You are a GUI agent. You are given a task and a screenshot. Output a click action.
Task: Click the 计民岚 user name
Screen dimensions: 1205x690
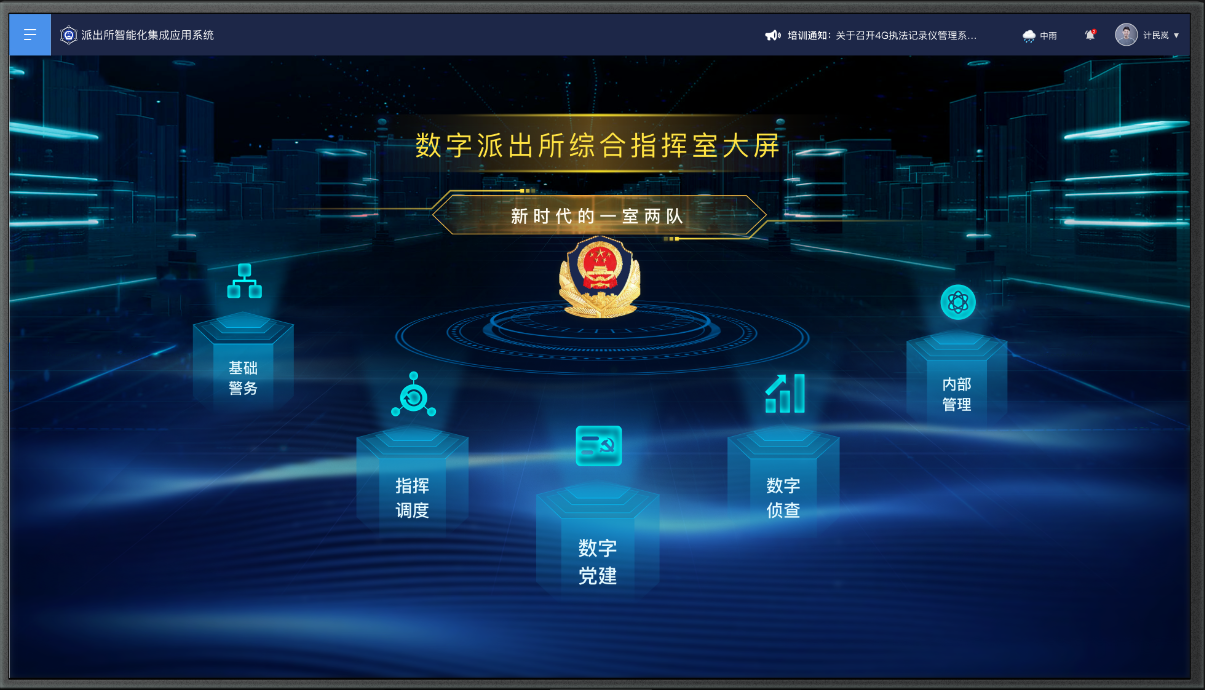pos(1155,35)
